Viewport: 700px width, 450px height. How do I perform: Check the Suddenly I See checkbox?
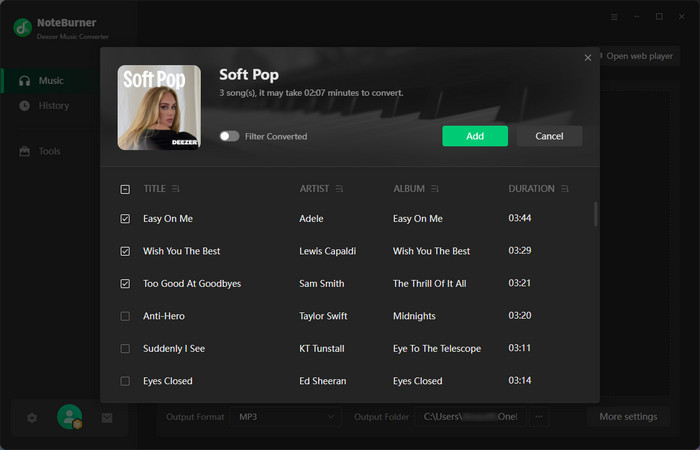pyautogui.click(x=125, y=349)
